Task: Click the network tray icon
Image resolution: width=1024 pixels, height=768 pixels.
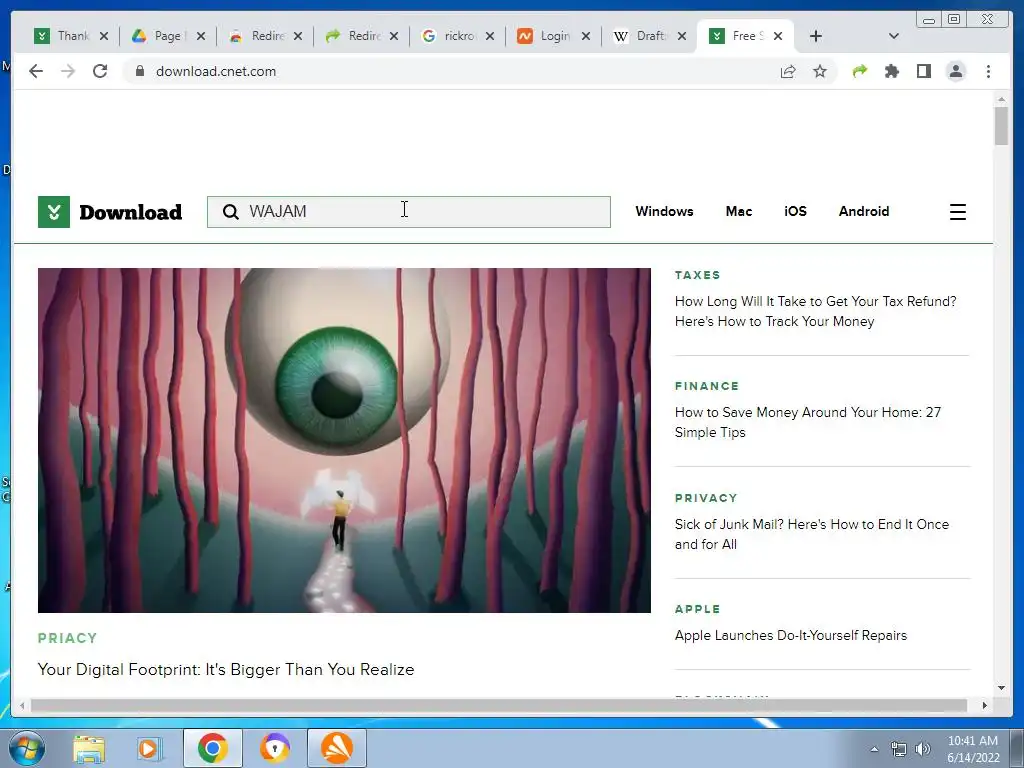Action: (x=899, y=750)
